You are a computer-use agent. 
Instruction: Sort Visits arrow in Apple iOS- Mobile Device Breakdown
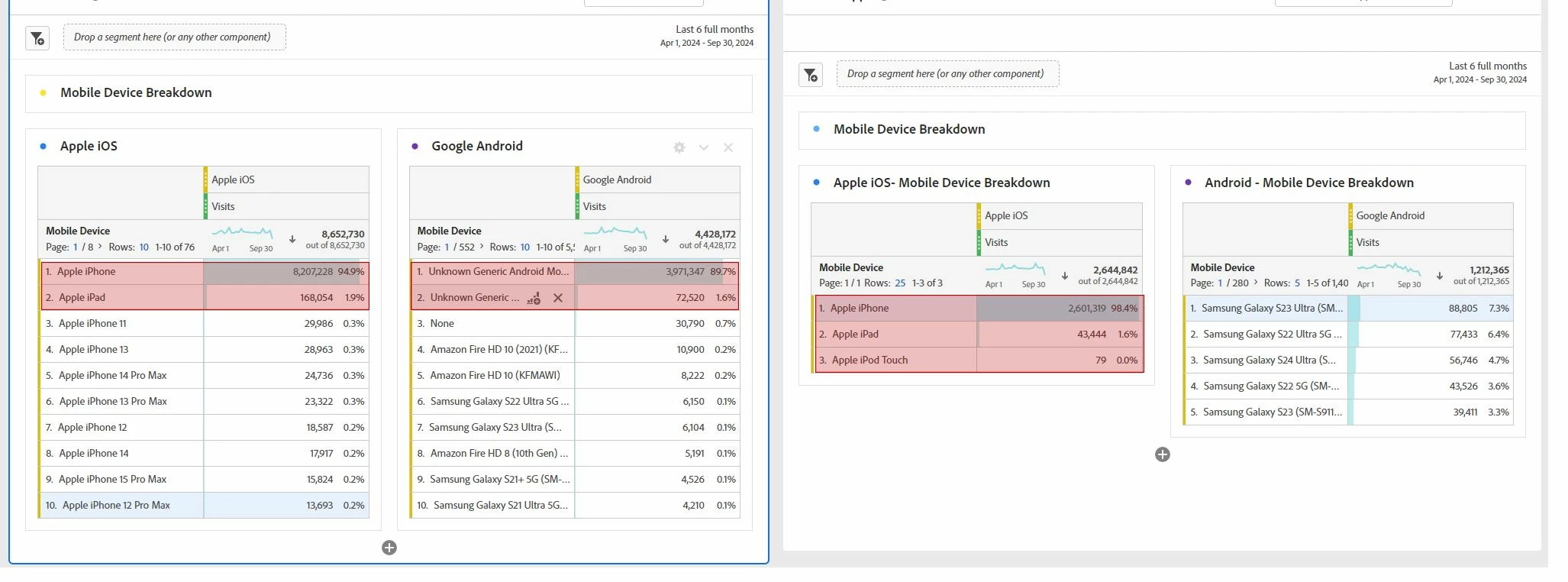coord(1065,276)
